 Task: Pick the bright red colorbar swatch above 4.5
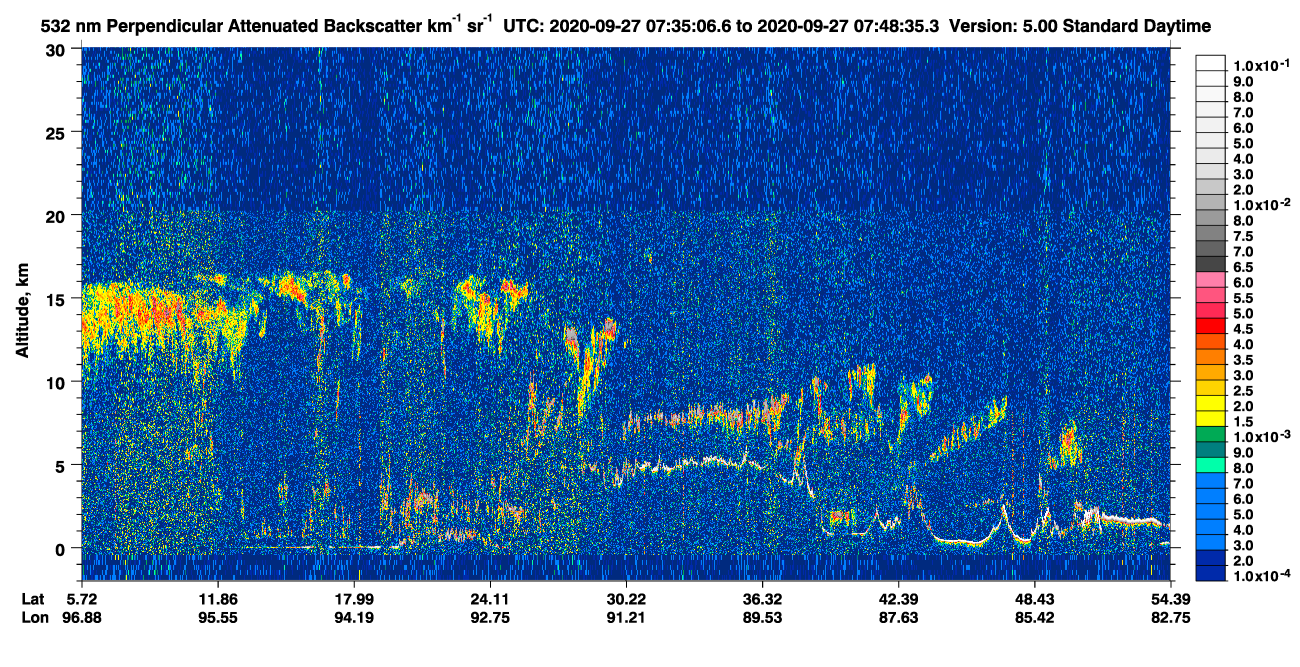click(1211, 325)
